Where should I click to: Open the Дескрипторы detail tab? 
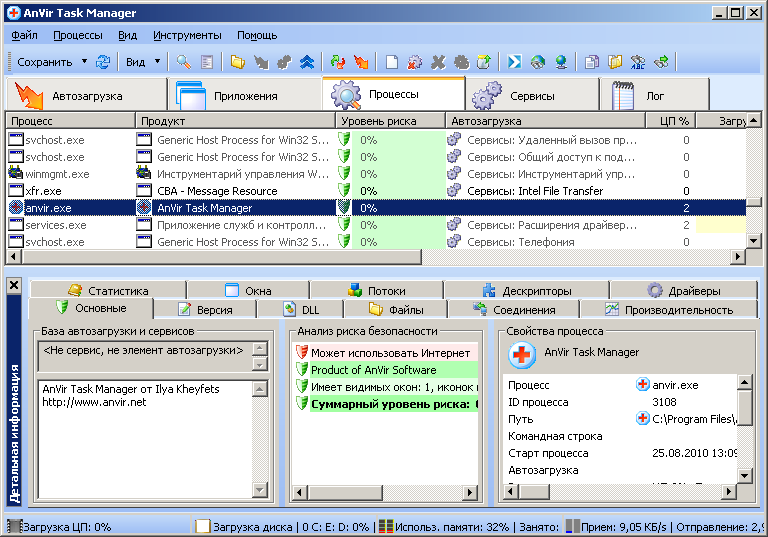click(527, 290)
